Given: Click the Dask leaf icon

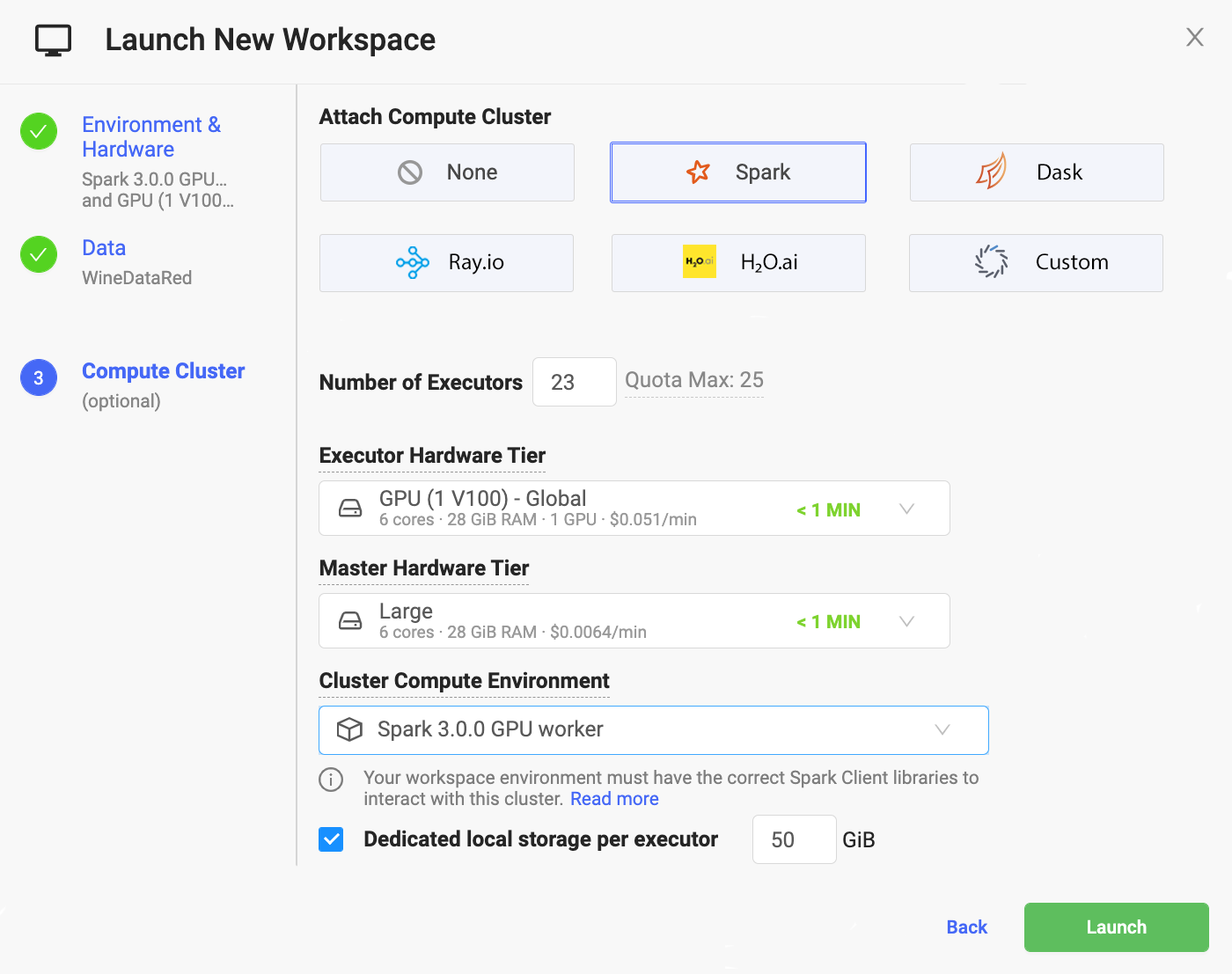Looking at the screenshot, I should tap(993, 172).
